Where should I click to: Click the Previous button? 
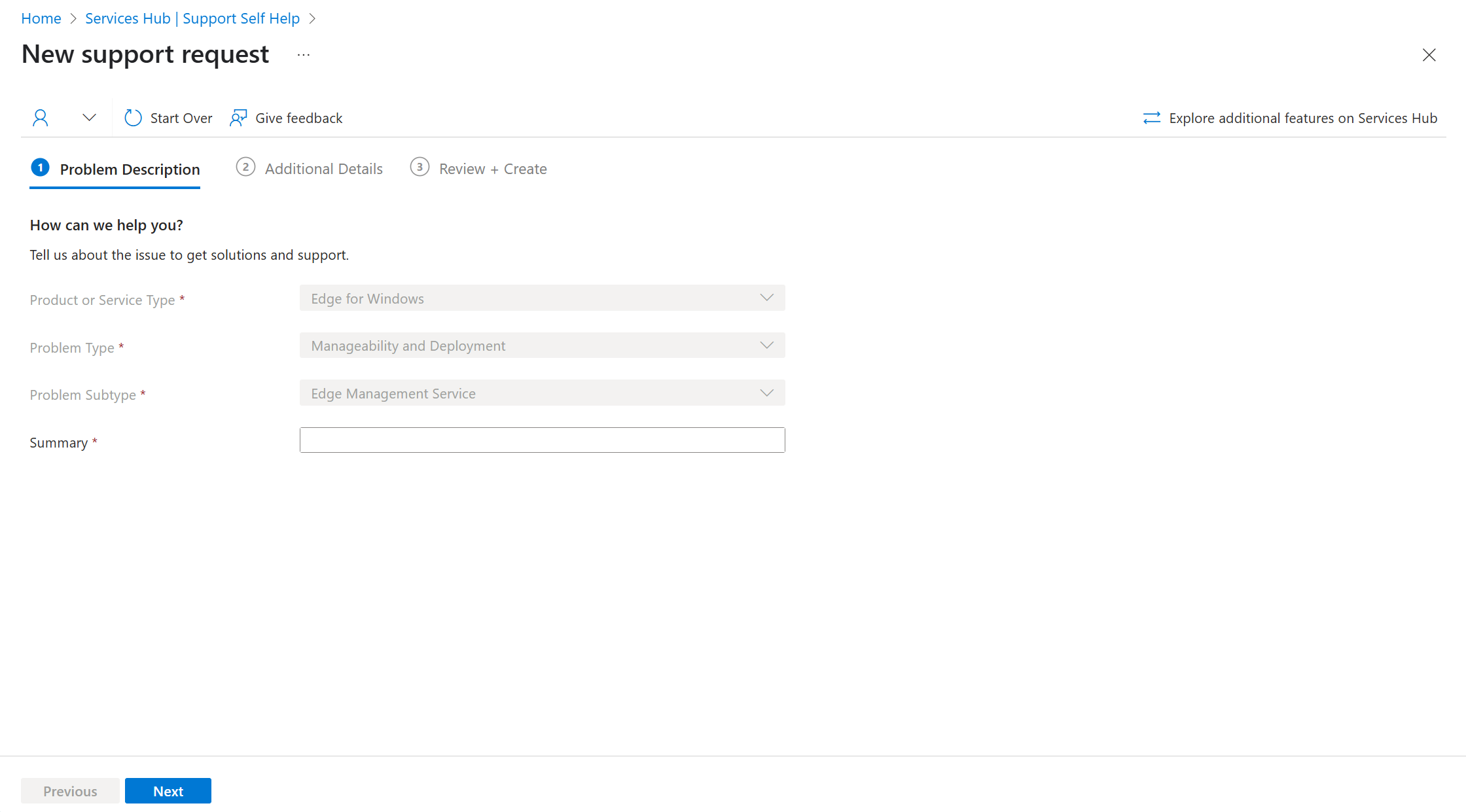70,791
